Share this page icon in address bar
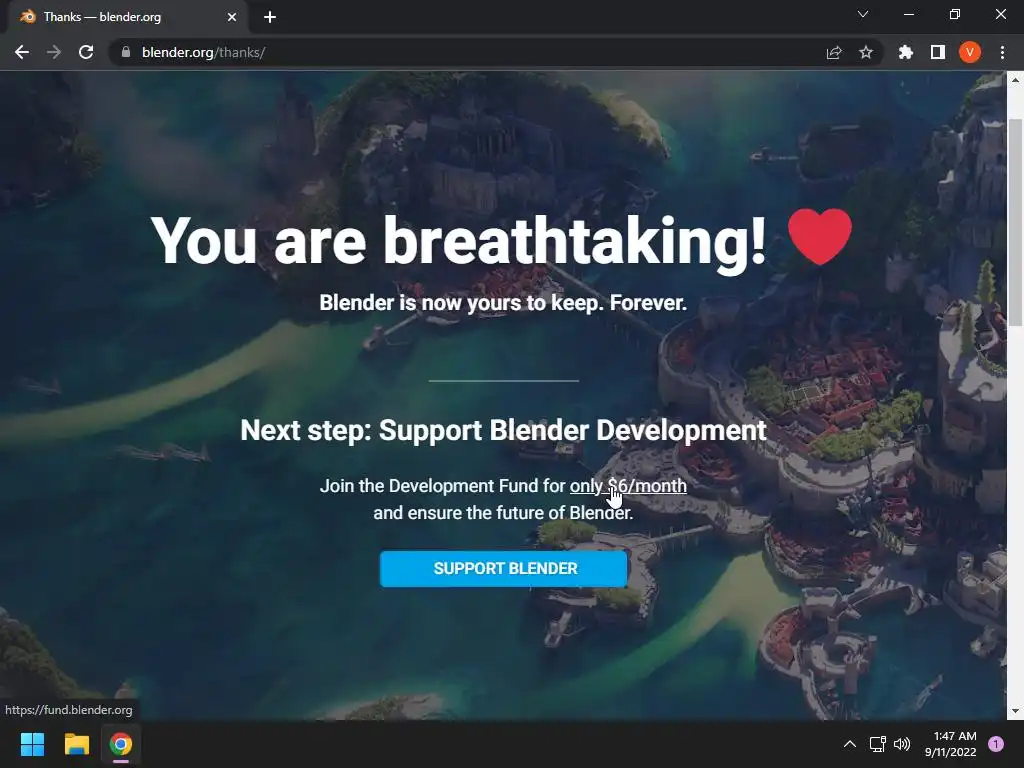 point(834,52)
